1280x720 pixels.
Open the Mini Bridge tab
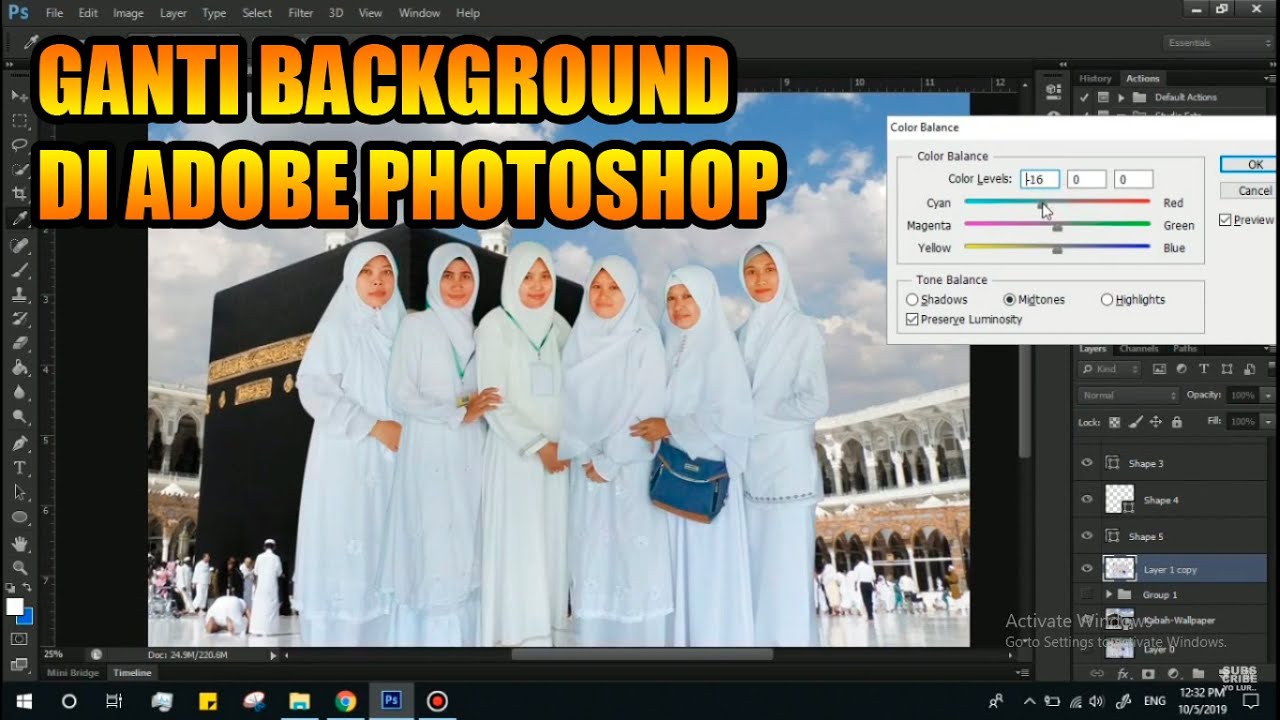click(75, 673)
